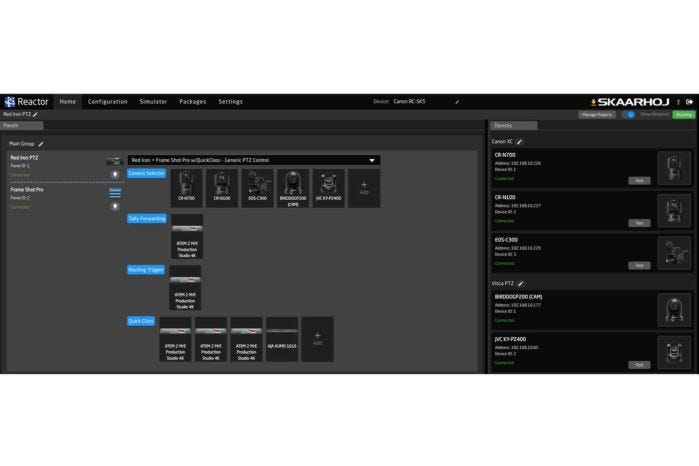The height and width of the screenshot is (466, 699).
Task: Select EOS-C300 tile in Camera Selector row
Action: (x=257, y=188)
